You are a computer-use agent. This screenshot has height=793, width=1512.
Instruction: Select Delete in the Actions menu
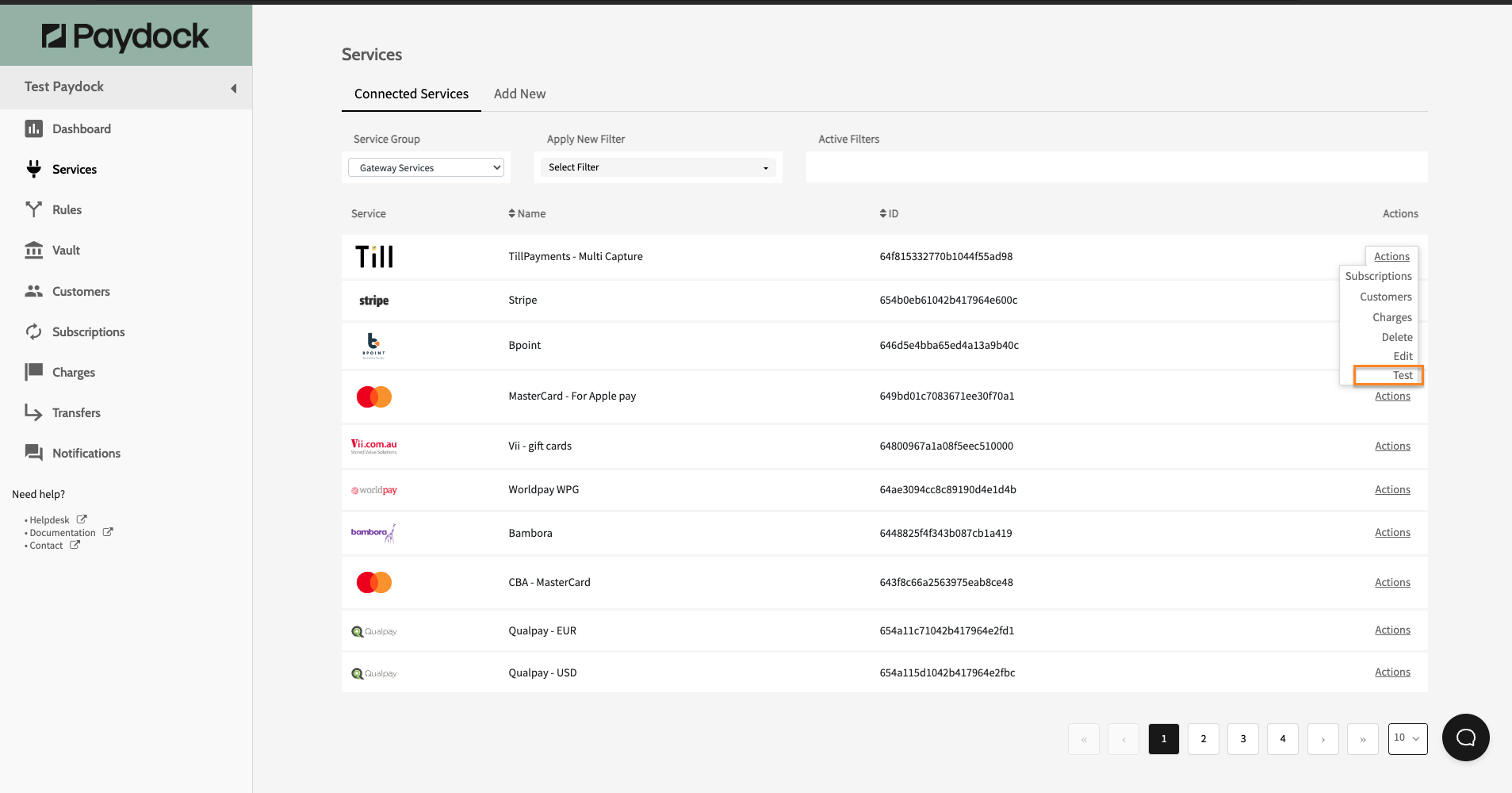coord(1396,337)
